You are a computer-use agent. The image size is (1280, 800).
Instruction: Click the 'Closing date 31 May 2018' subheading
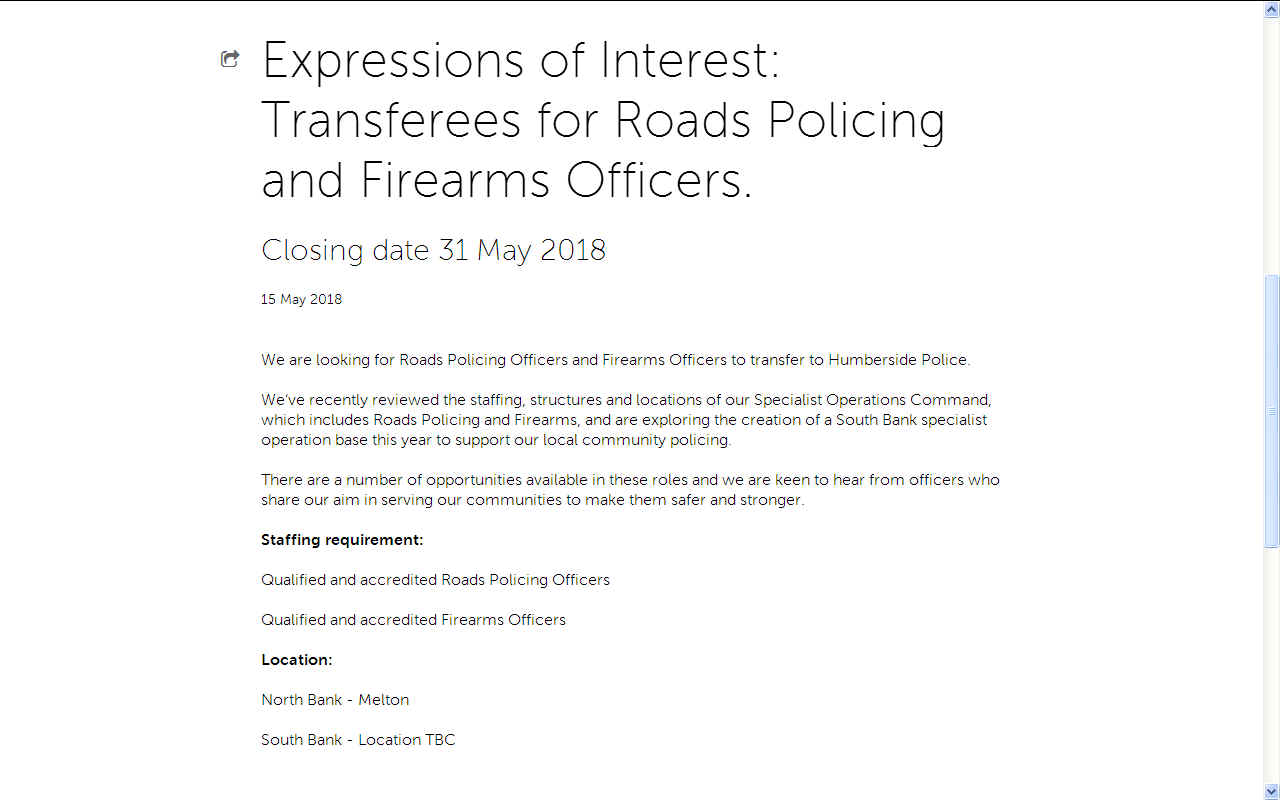[x=433, y=250]
